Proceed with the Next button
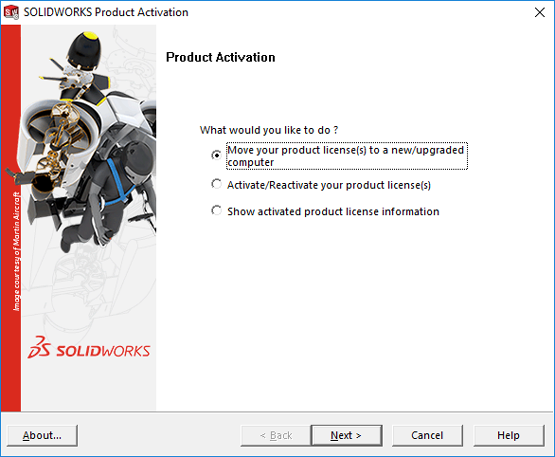This screenshot has height=457, width=555. (x=346, y=435)
